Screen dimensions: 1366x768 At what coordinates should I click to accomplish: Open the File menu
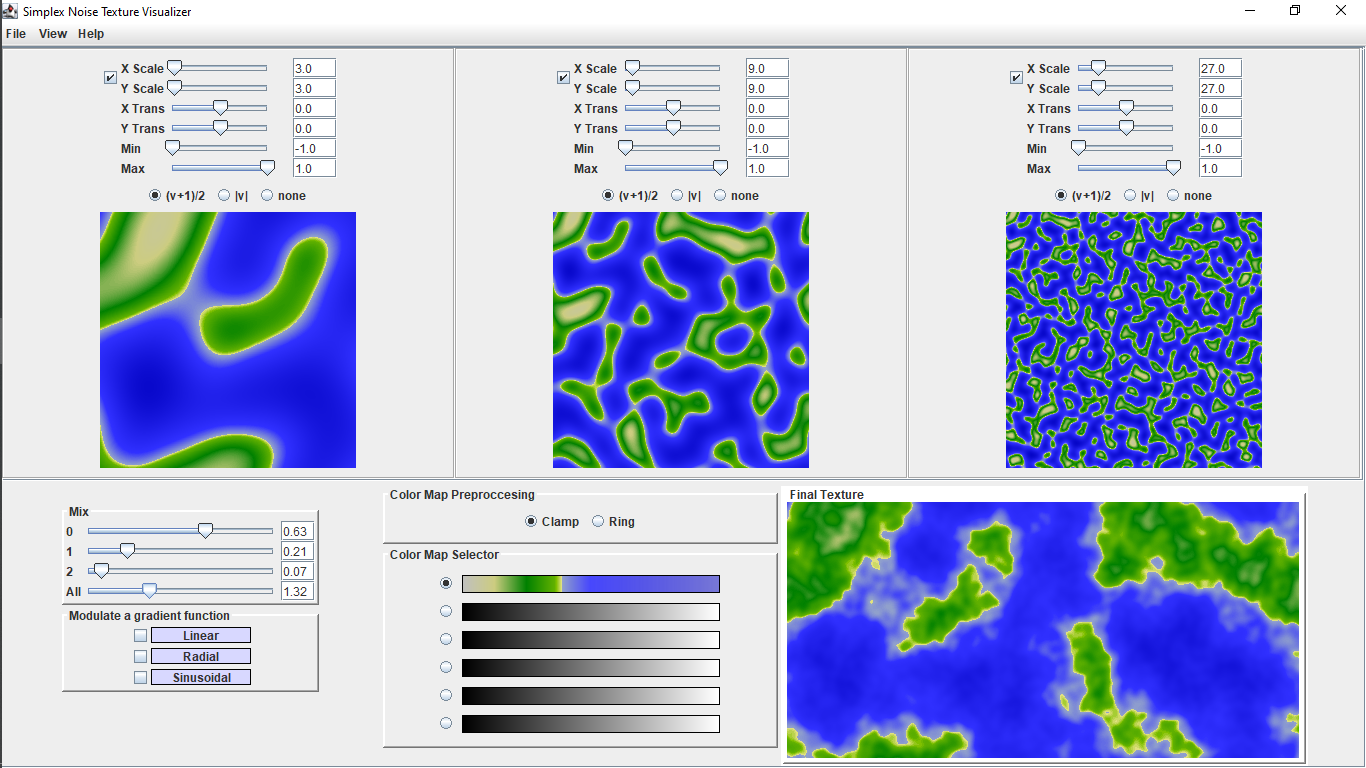(15, 34)
